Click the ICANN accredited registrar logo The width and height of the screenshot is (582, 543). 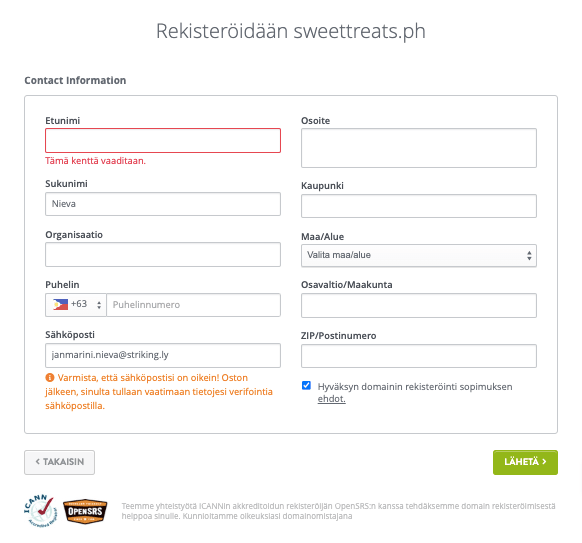[x=41, y=510]
